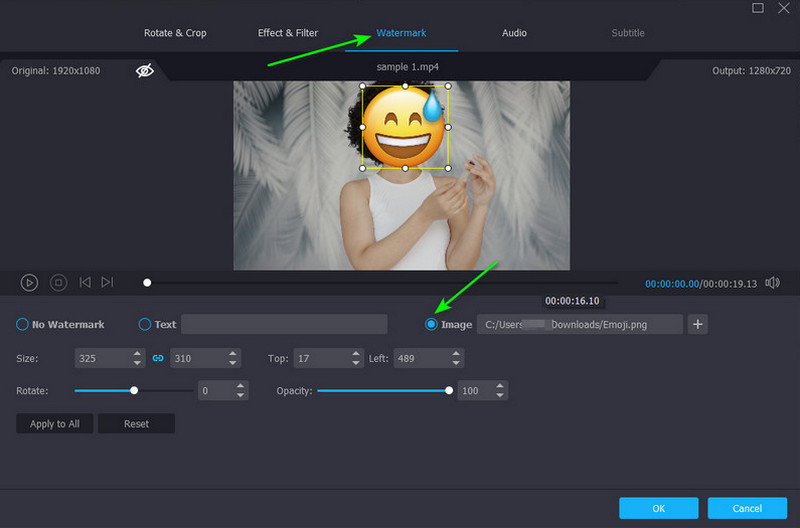The image size is (800, 528).
Task: Toggle the aspect ratio link icon
Action: pyautogui.click(x=157, y=358)
